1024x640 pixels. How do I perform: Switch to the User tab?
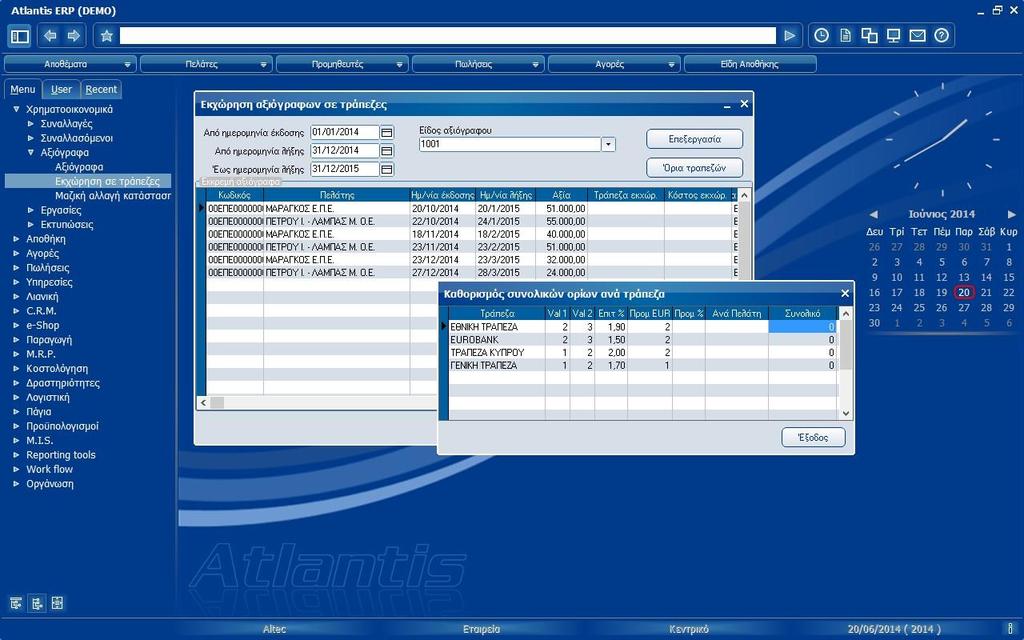click(61, 89)
